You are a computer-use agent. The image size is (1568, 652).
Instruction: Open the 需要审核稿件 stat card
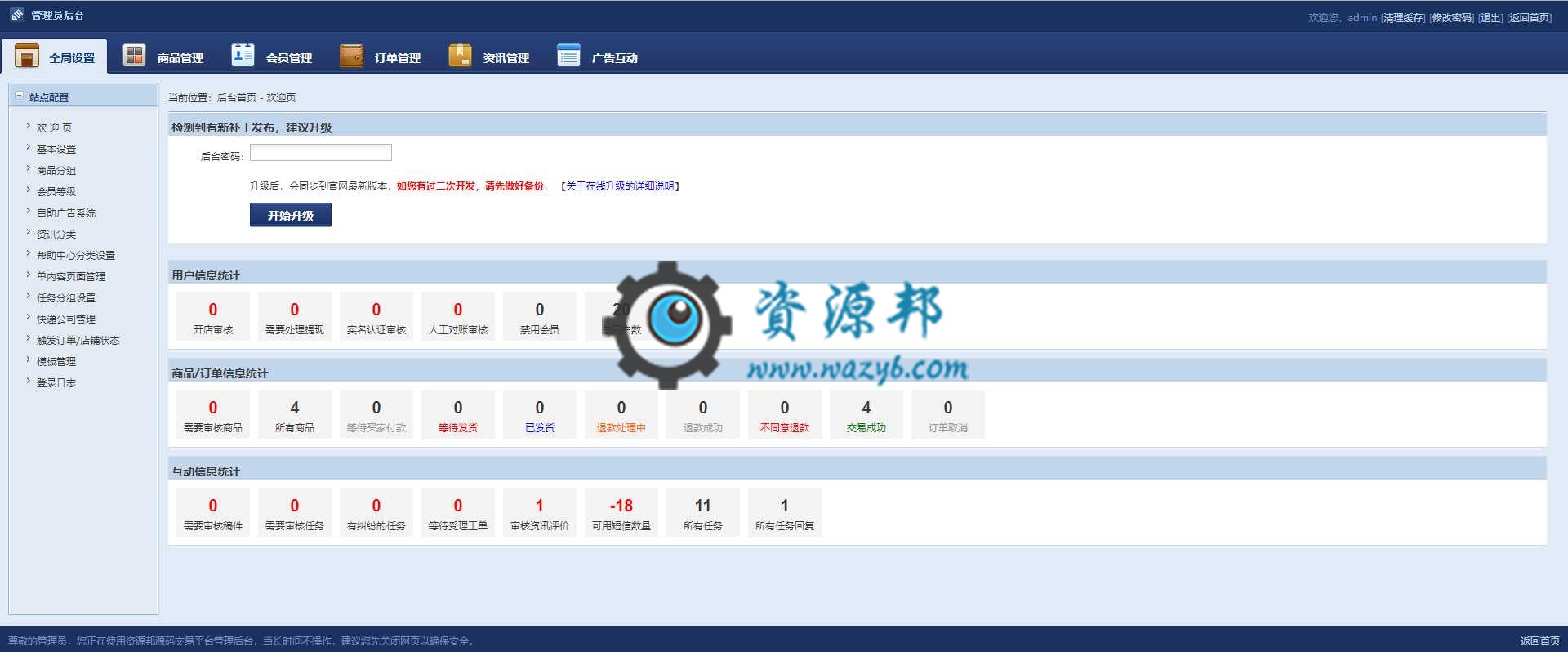click(213, 512)
